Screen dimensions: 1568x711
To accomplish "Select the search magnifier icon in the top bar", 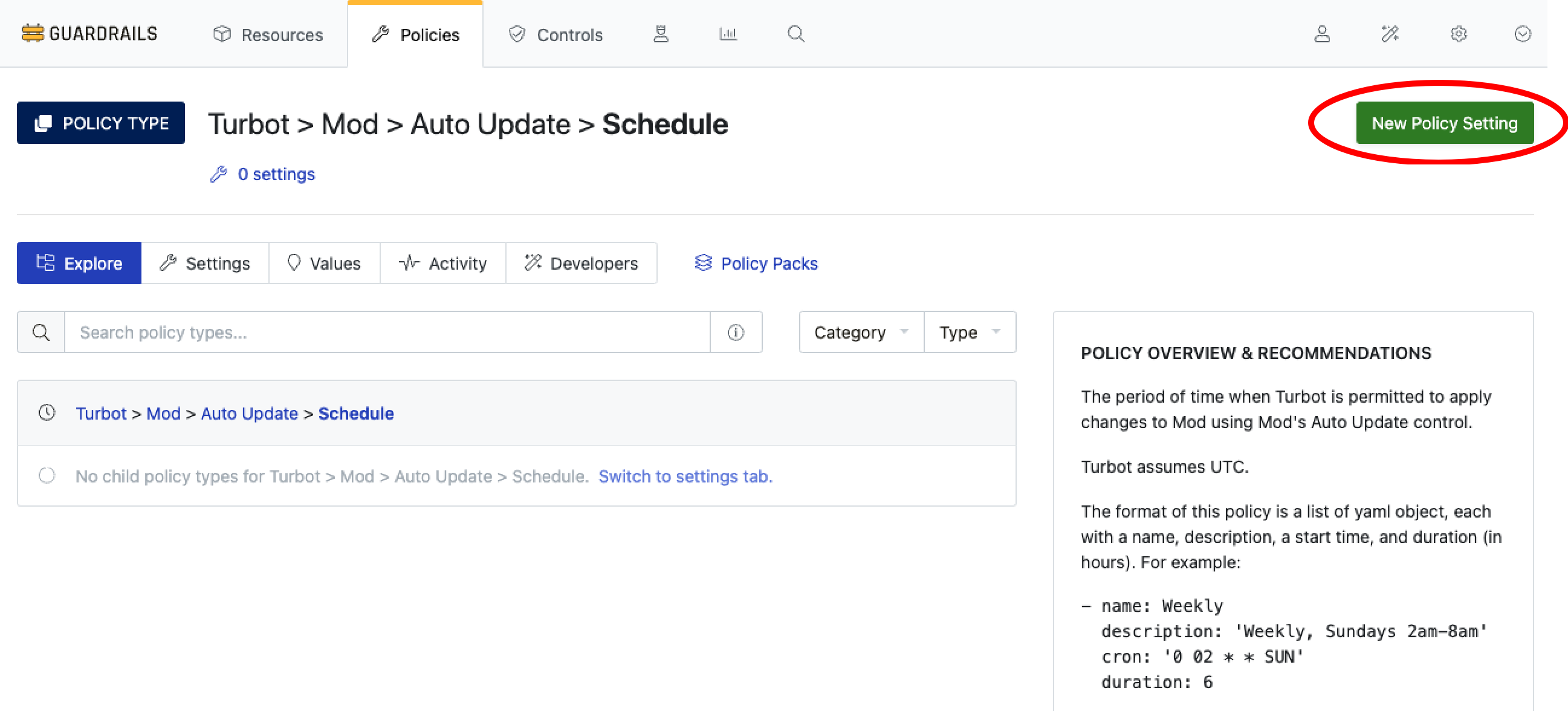I will 796,34.
